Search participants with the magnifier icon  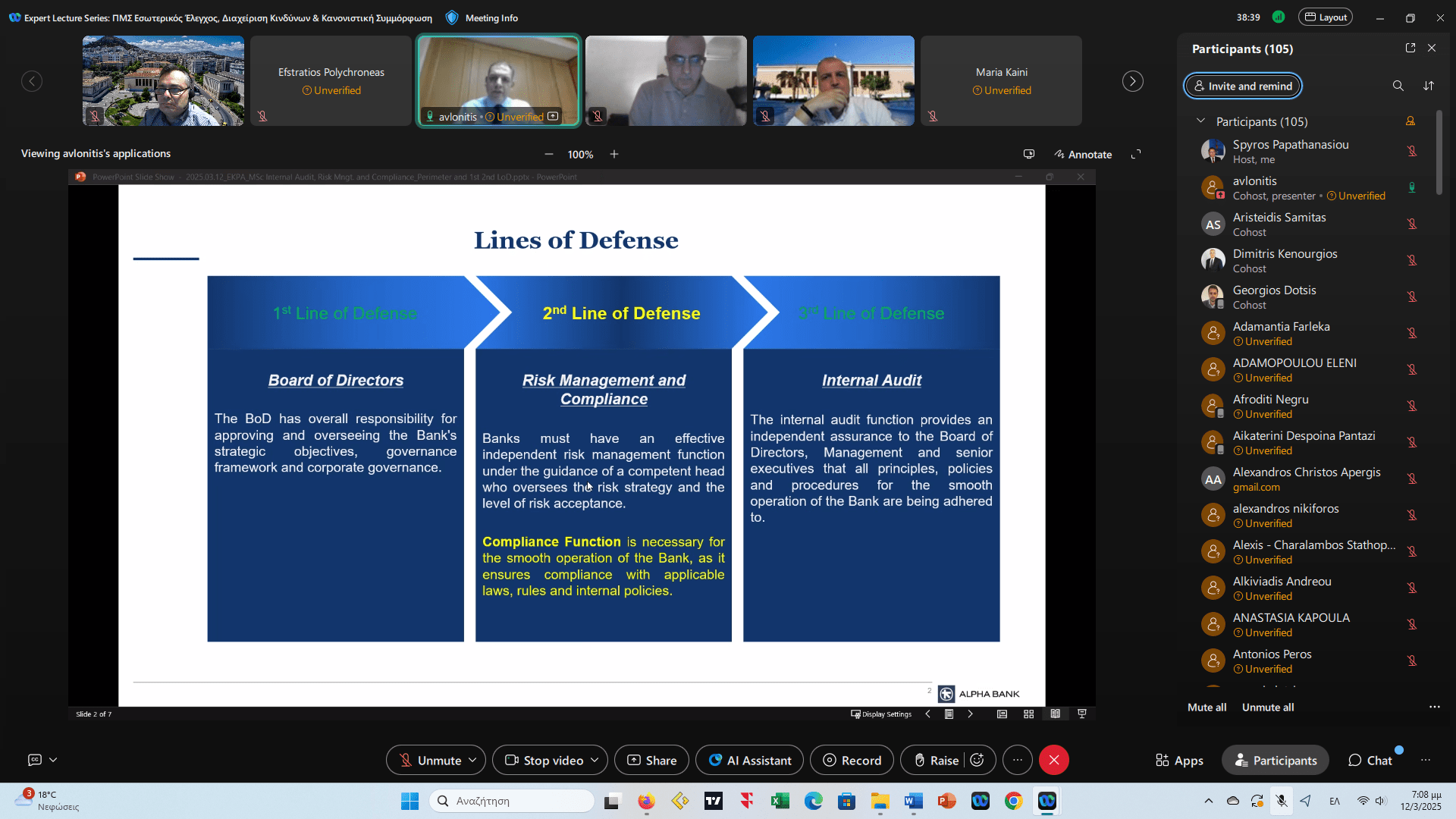(1398, 86)
